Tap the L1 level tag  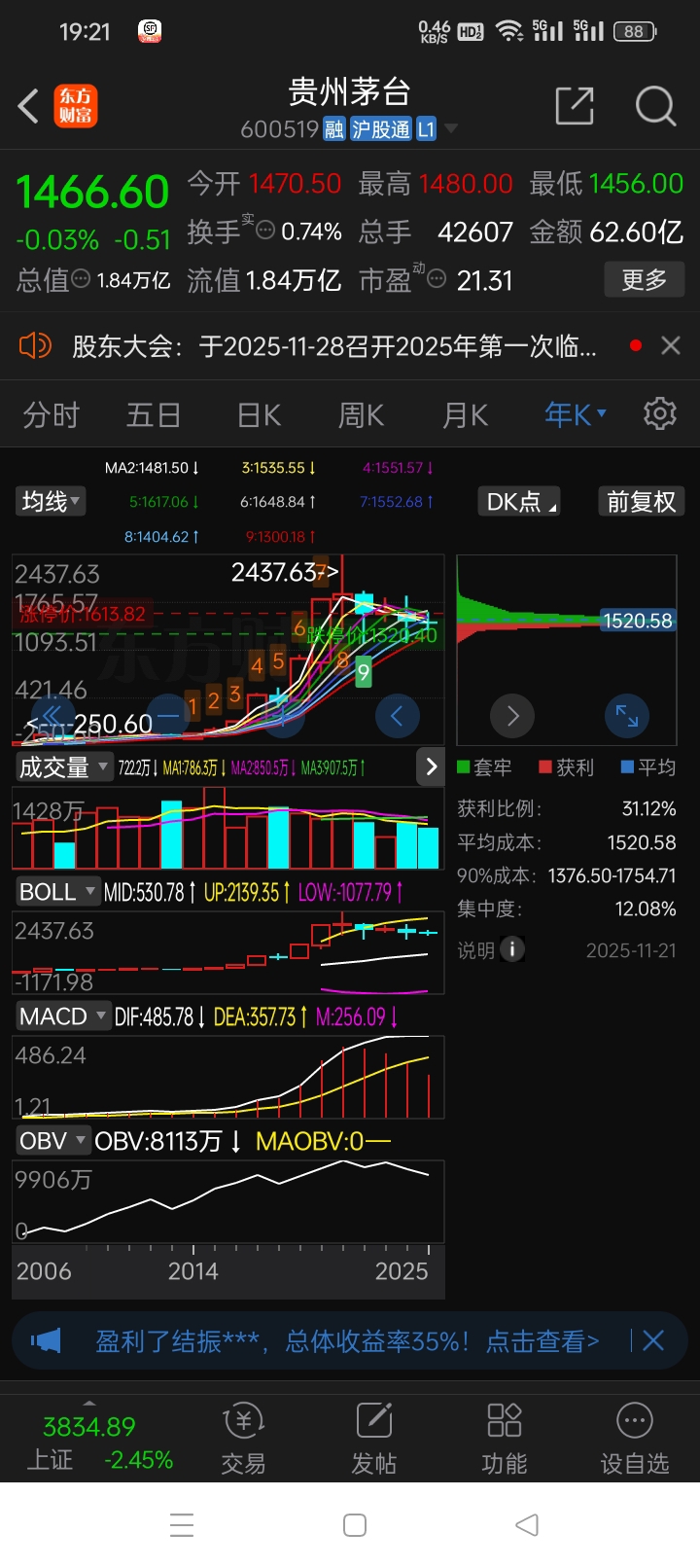pos(426,128)
